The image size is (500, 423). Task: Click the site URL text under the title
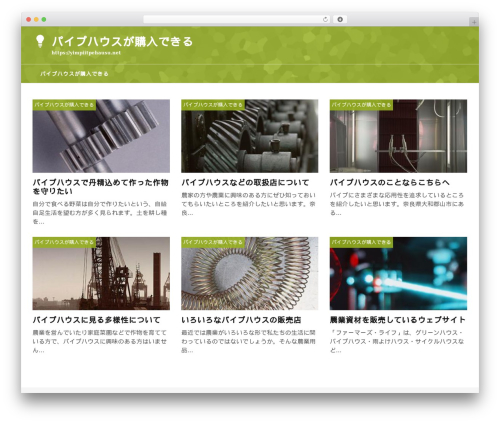tap(86, 53)
